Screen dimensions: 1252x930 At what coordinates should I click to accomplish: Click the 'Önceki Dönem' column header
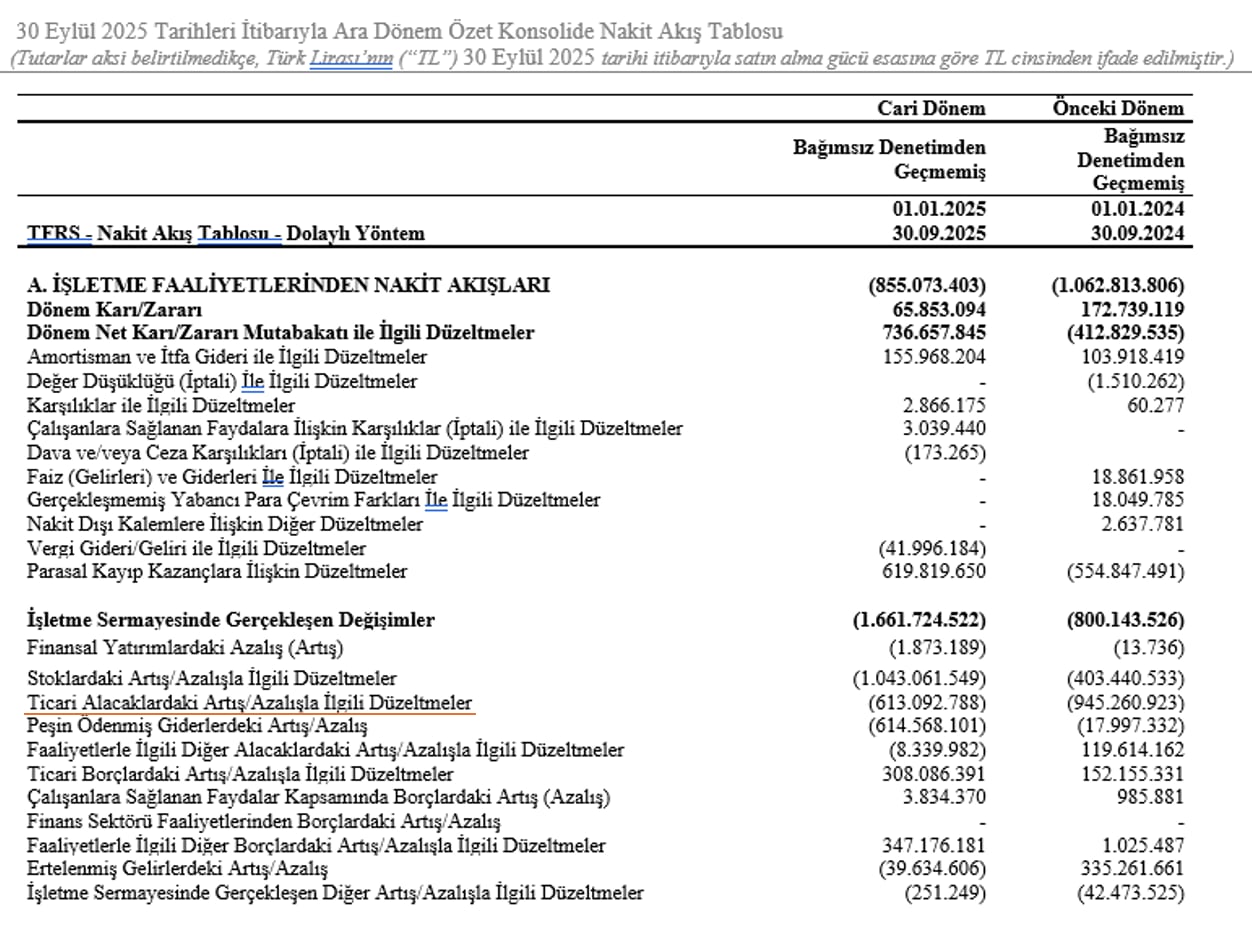click(1117, 109)
